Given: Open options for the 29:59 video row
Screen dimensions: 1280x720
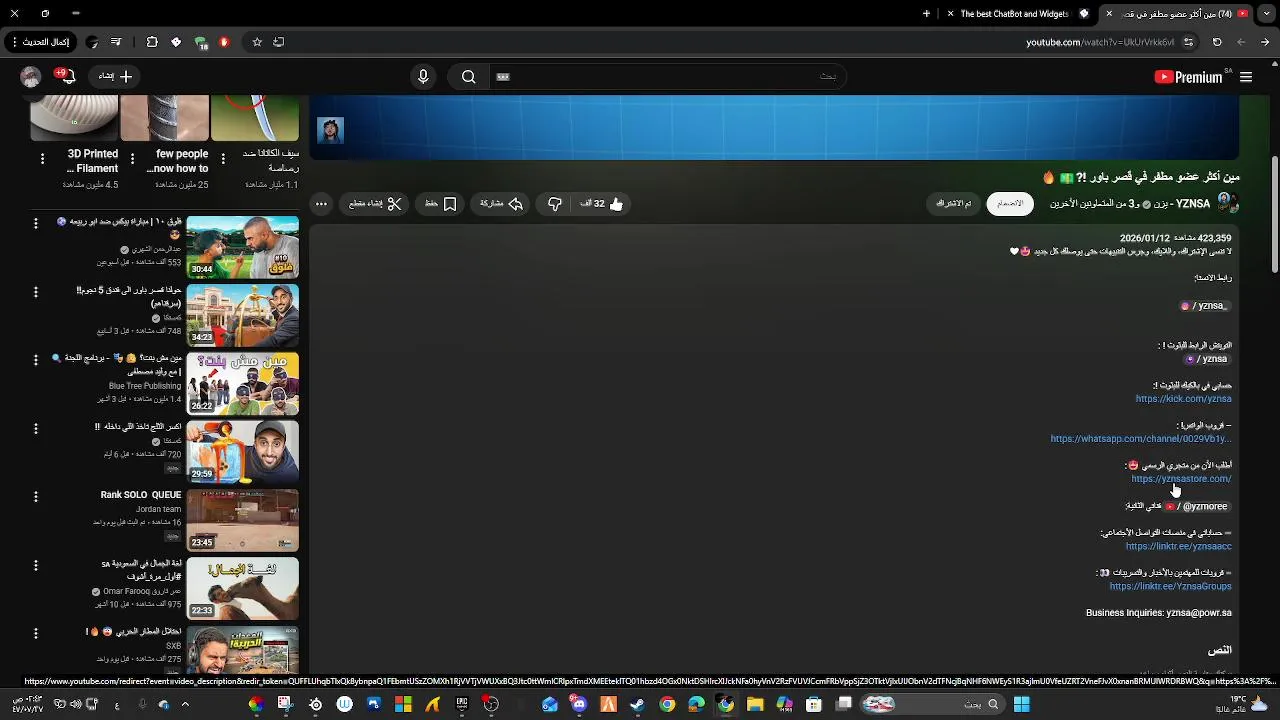Looking at the screenshot, I should coord(36,428).
